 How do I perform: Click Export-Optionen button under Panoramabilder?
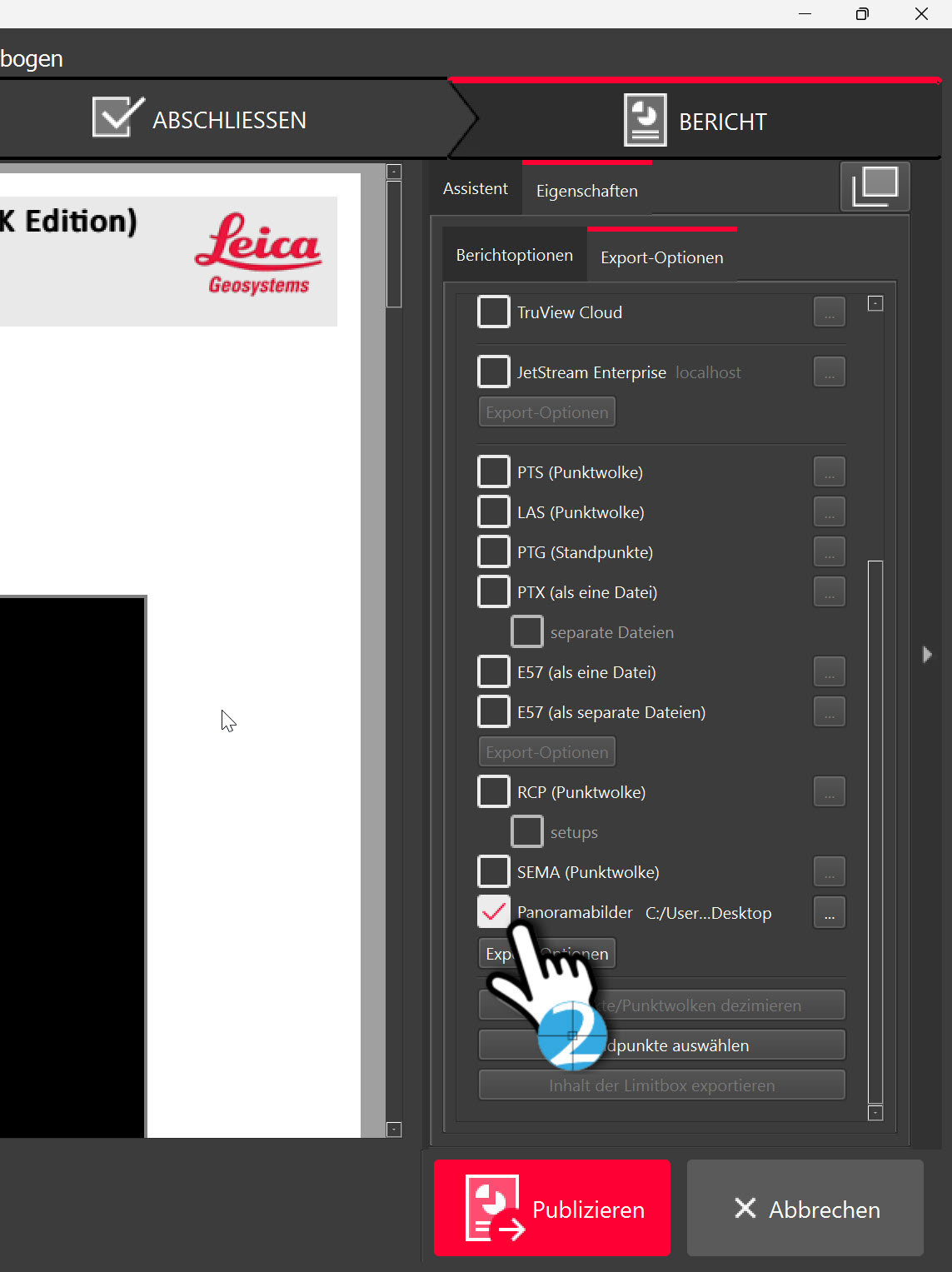tap(547, 954)
